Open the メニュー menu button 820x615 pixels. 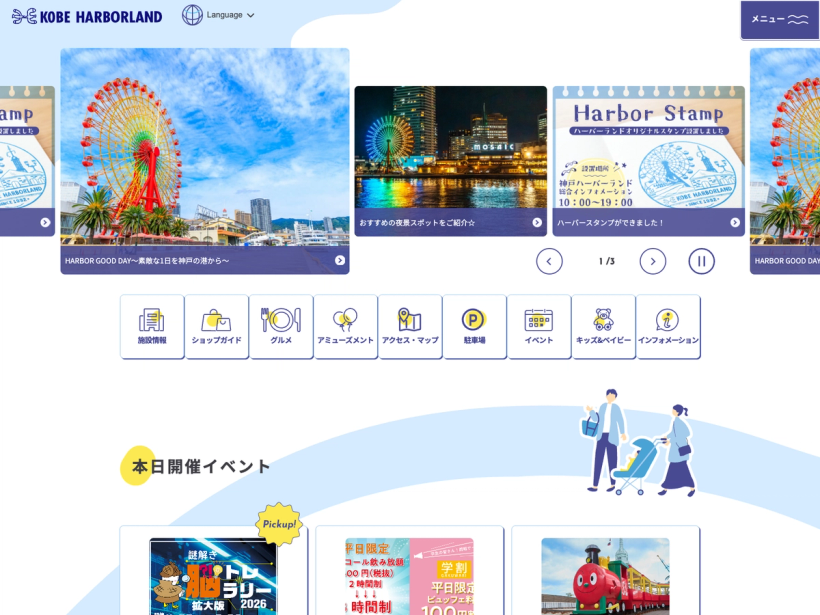780,19
